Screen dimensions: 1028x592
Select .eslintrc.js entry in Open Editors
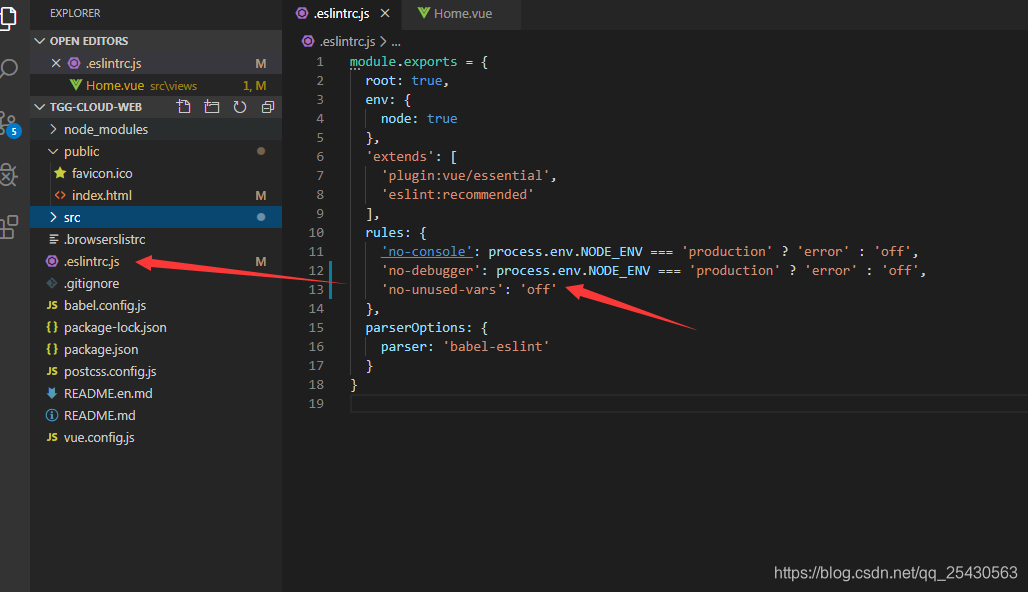[x=156, y=63]
